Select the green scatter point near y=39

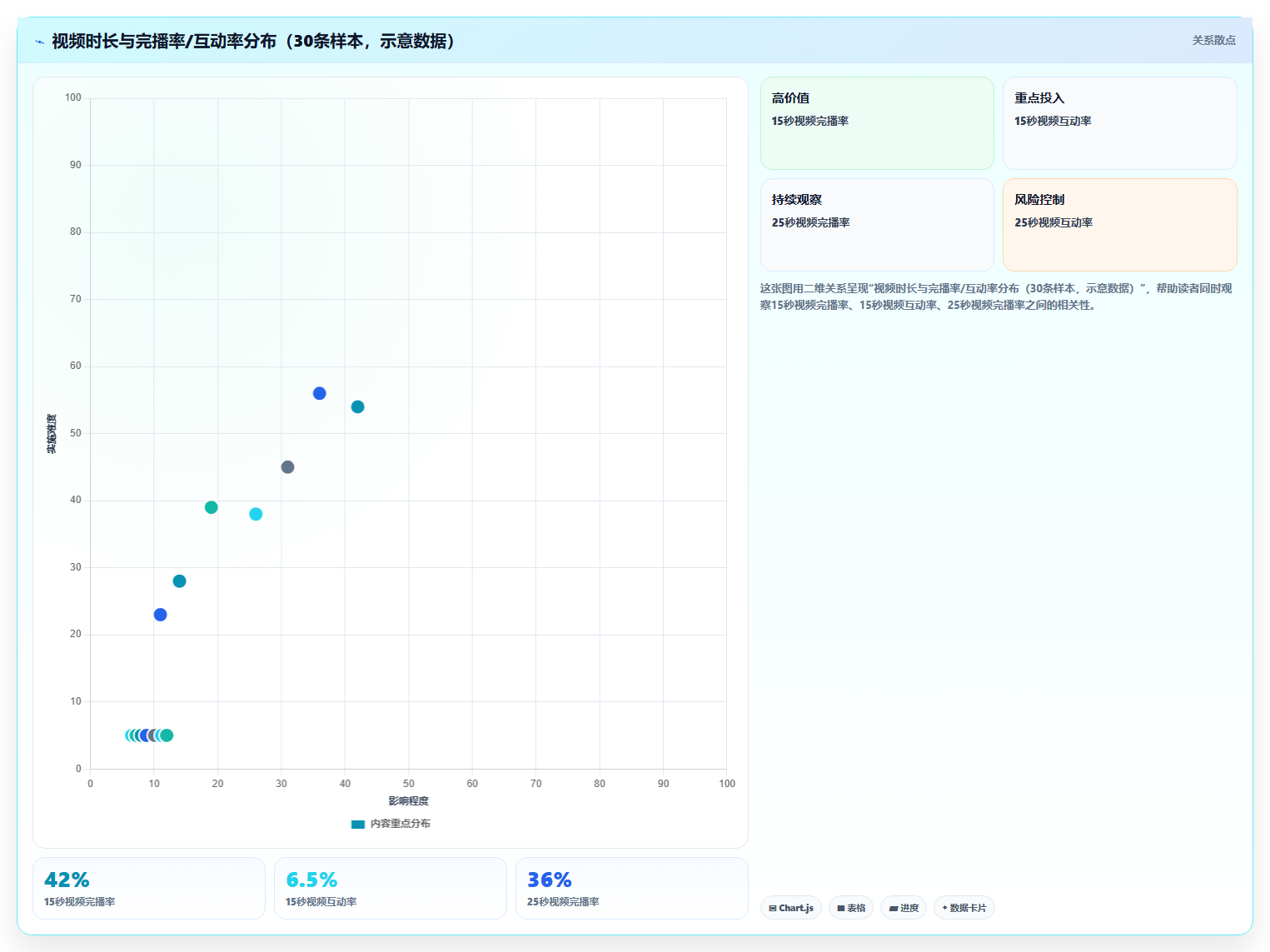coord(212,507)
